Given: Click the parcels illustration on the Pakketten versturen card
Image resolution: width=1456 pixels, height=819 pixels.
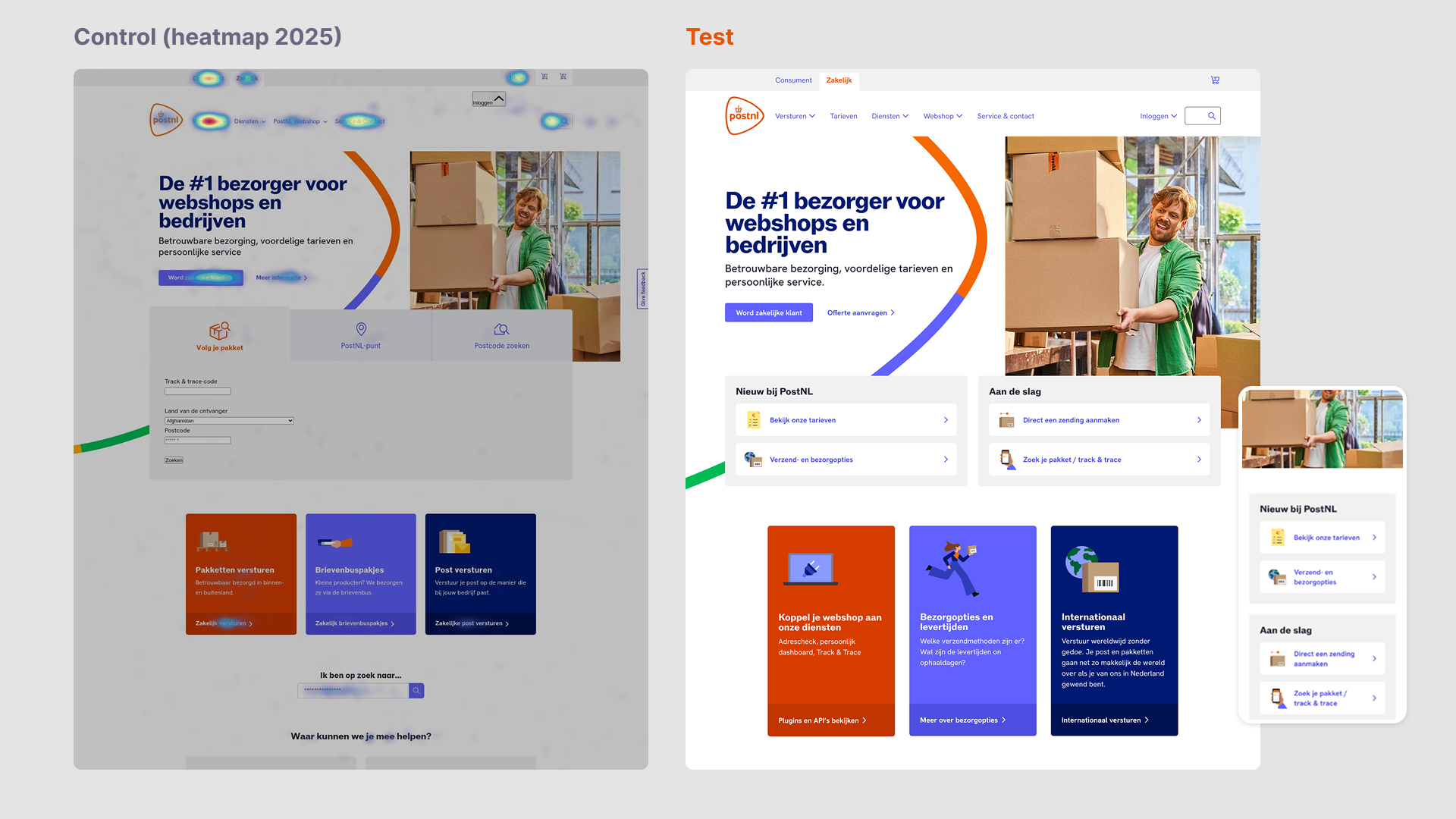Looking at the screenshot, I should tap(213, 541).
